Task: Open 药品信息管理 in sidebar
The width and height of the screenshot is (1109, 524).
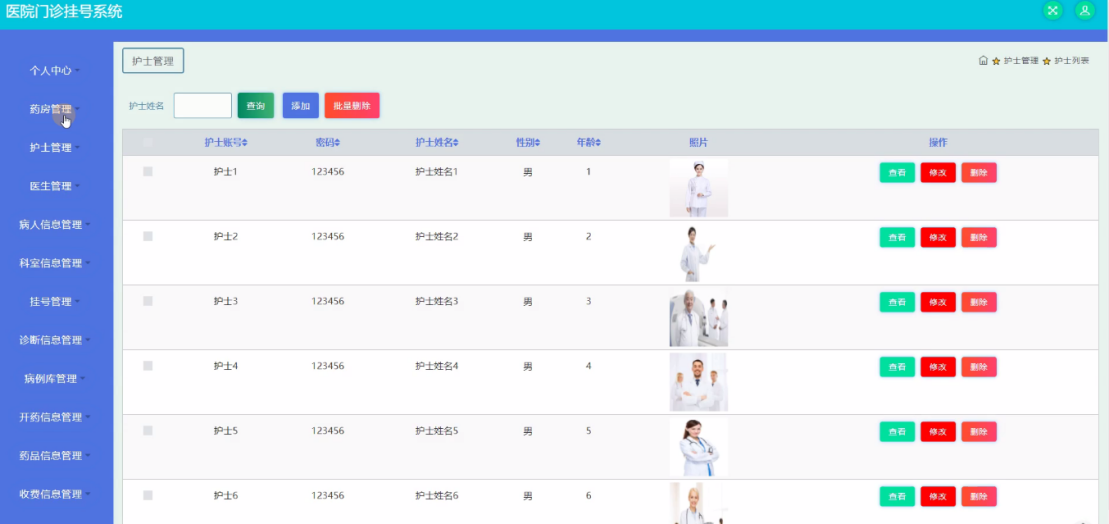Action: click(54, 455)
